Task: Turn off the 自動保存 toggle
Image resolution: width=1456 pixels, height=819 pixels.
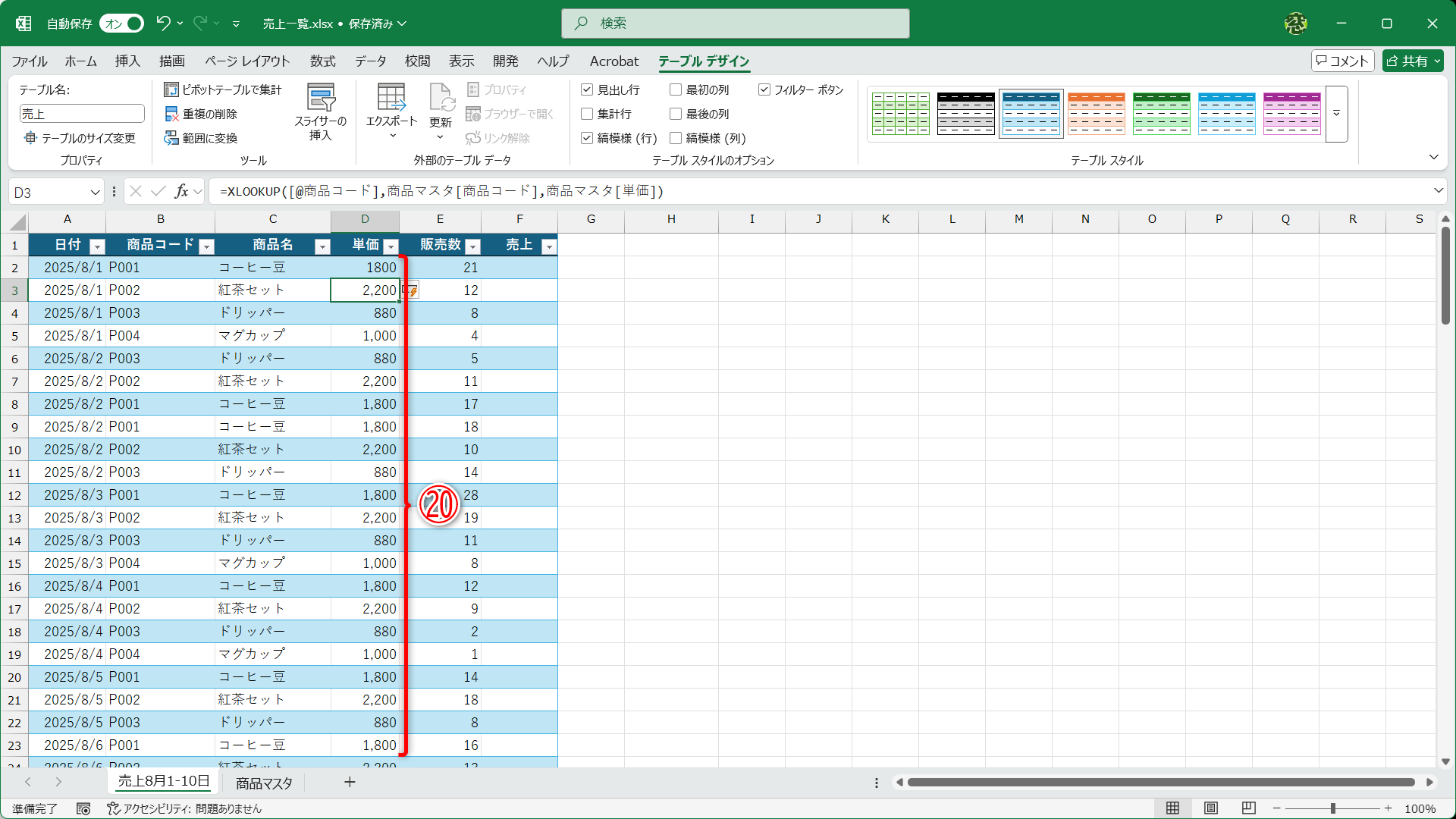Action: pos(121,24)
